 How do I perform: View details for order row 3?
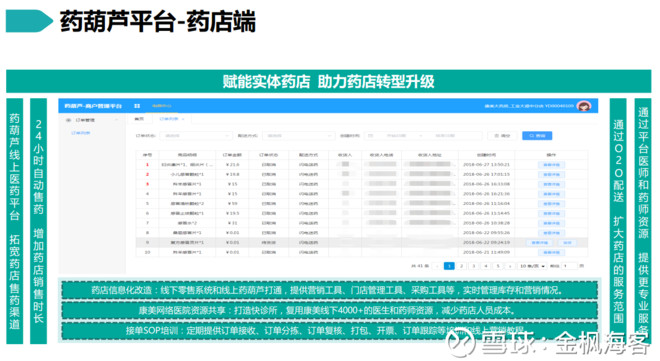tap(551, 184)
